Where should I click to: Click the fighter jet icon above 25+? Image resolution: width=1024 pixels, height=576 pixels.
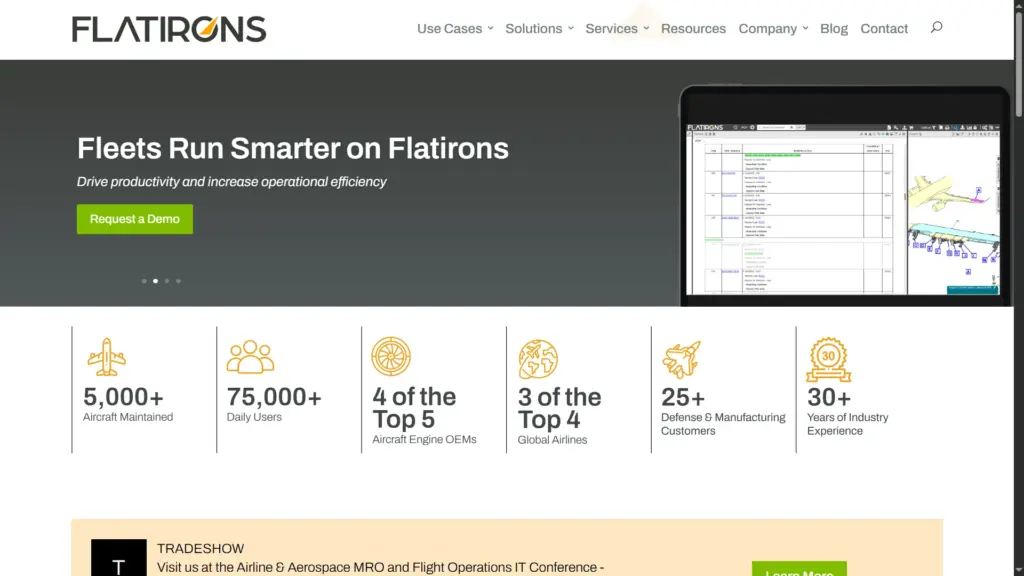[682, 359]
